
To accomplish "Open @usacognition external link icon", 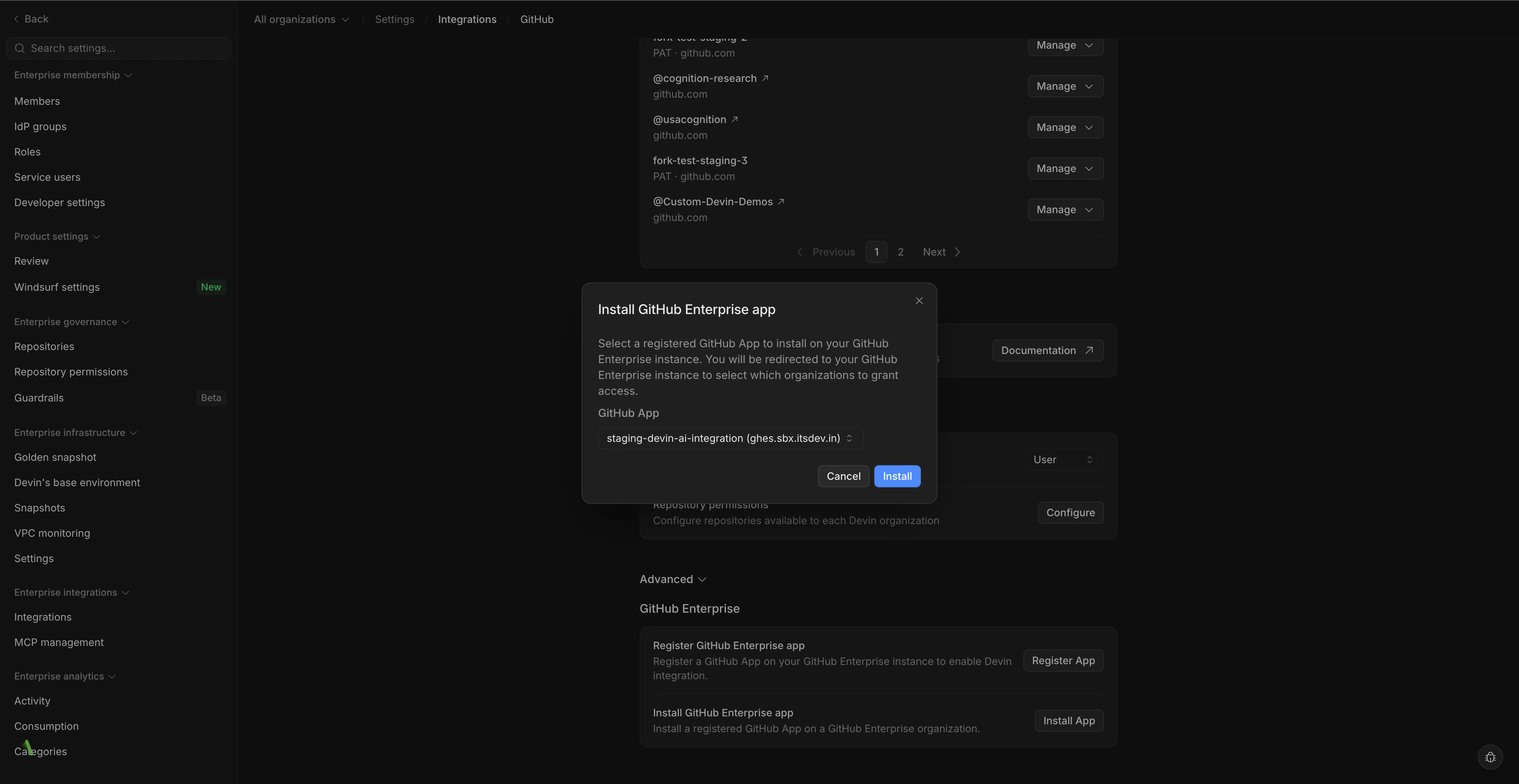I will tap(735, 120).
